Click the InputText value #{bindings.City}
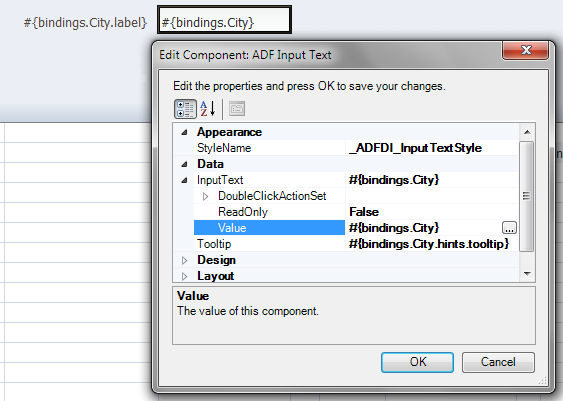 pyautogui.click(x=432, y=180)
